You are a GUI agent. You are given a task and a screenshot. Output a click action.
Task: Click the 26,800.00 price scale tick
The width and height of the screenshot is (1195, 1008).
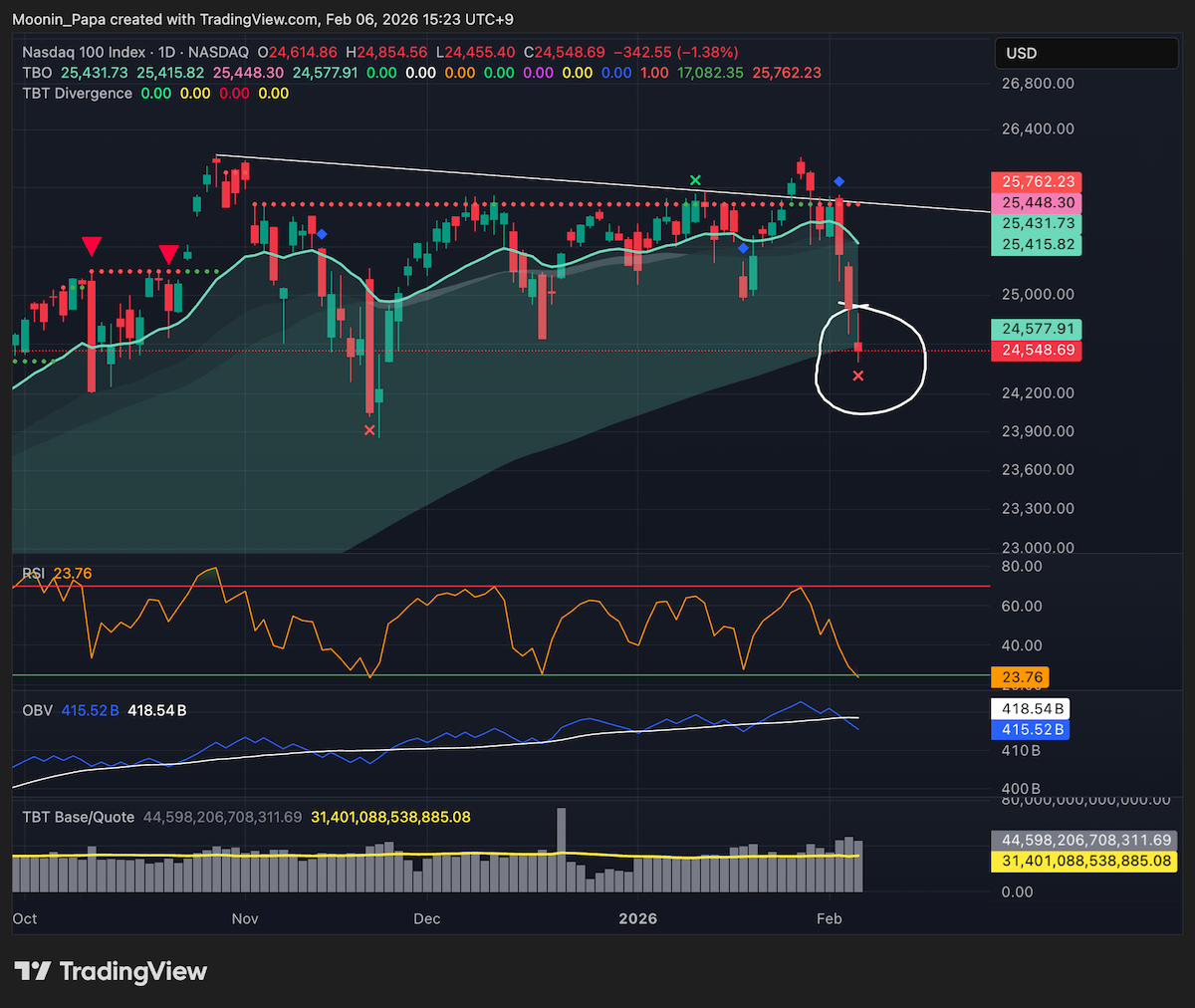[x=1038, y=84]
